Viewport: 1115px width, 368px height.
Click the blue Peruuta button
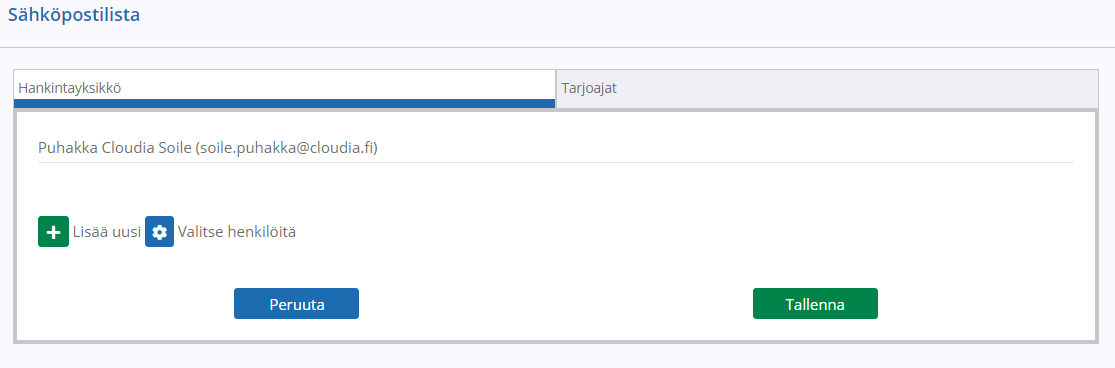click(297, 303)
